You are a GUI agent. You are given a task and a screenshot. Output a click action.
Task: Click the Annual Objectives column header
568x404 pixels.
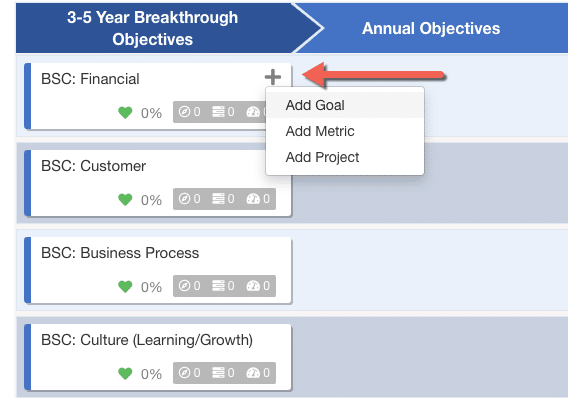tap(431, 28)
